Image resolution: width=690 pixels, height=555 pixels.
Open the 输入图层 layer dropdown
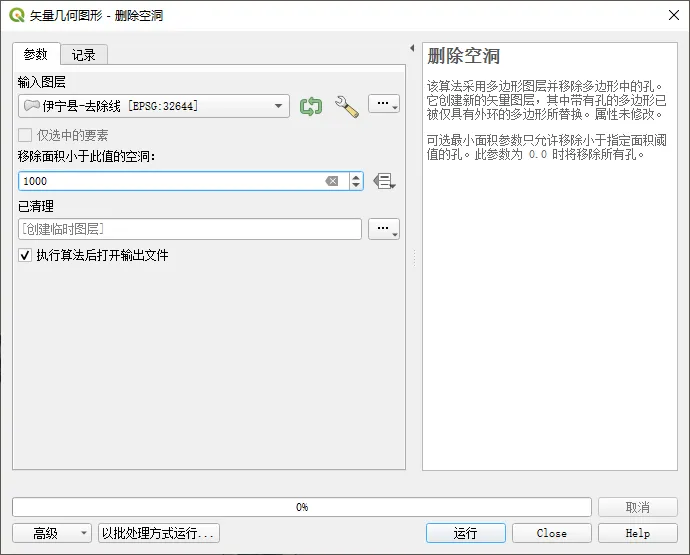point(154,106)
